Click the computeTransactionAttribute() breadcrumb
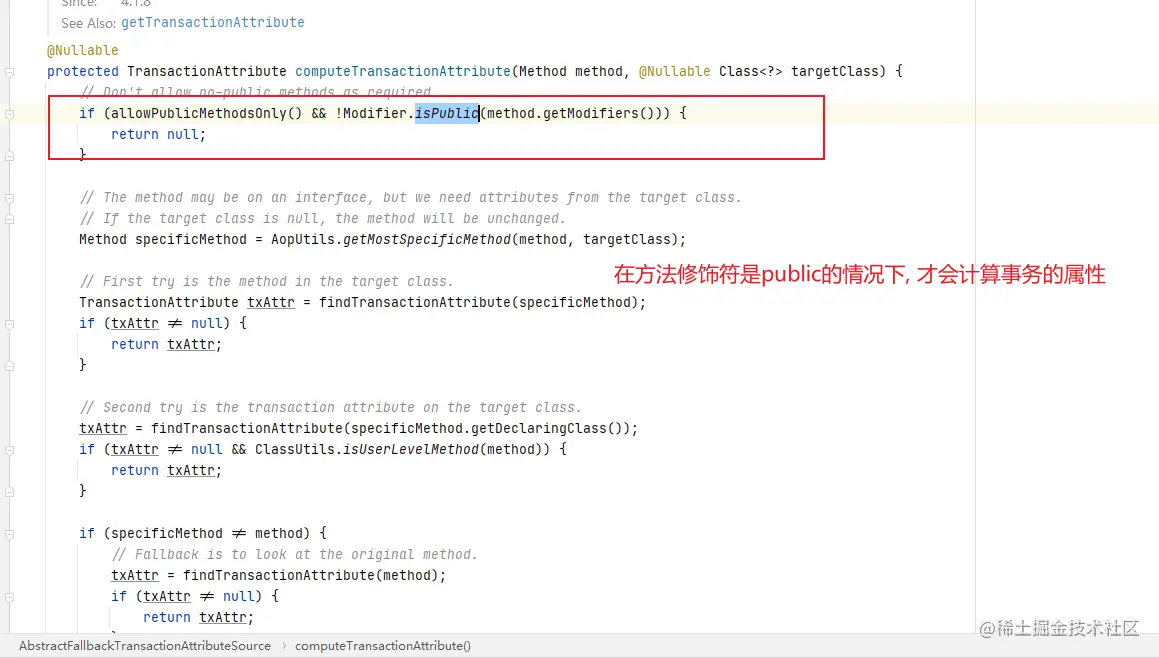 [x=383, y=645]
